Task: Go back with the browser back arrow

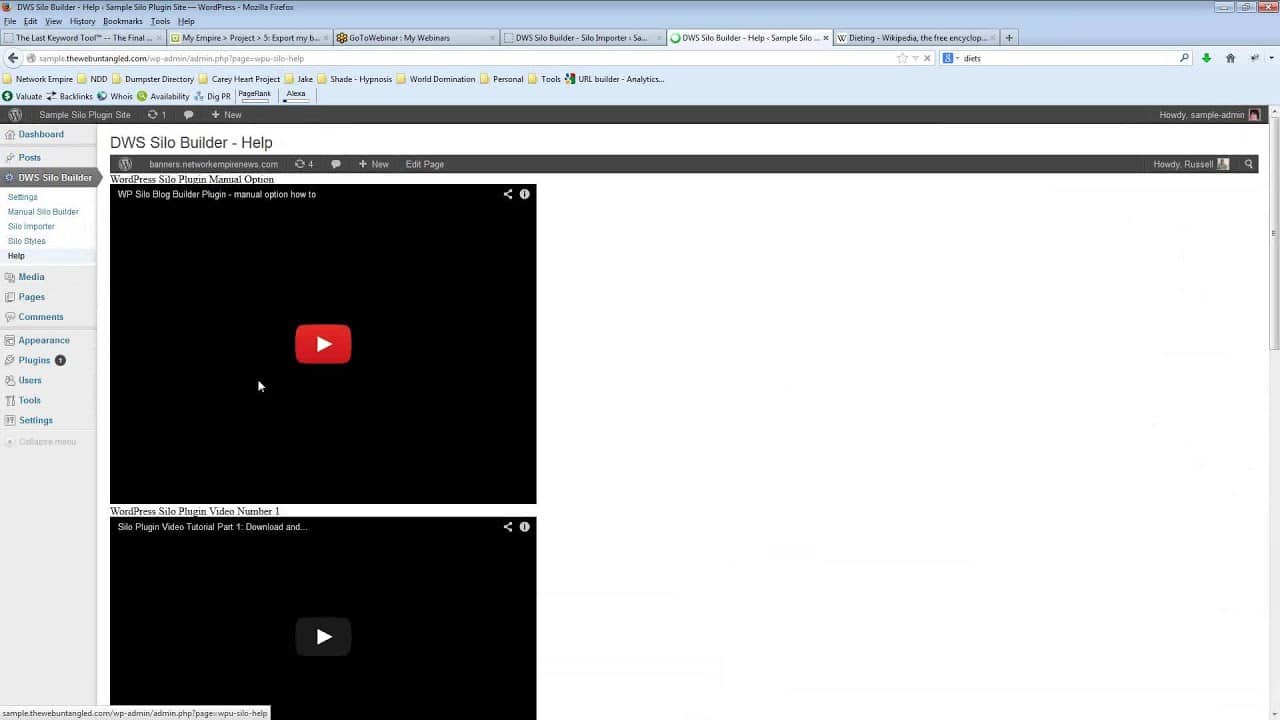Action: [13, 58]
